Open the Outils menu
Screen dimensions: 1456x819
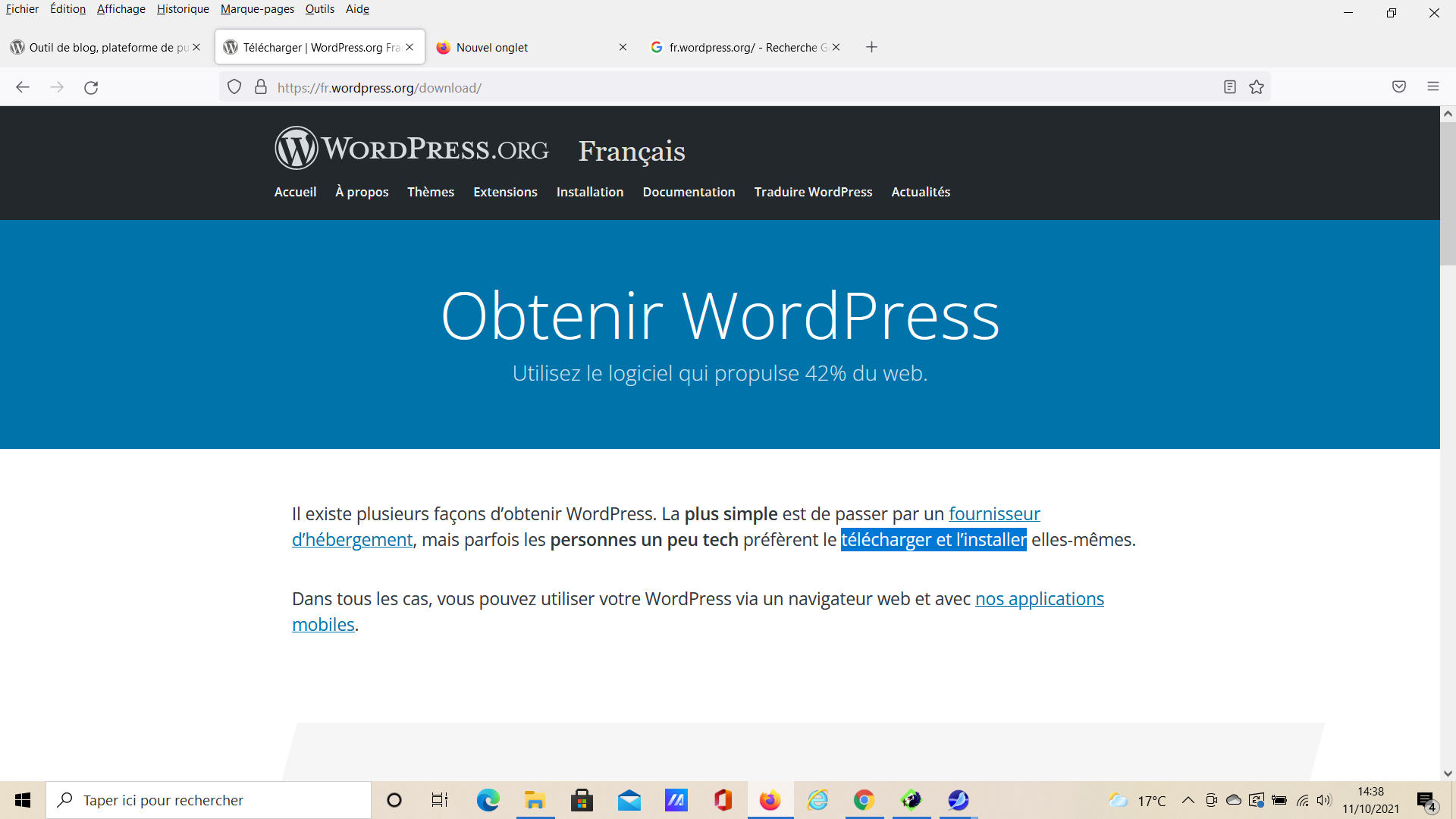tap(320, 9)
